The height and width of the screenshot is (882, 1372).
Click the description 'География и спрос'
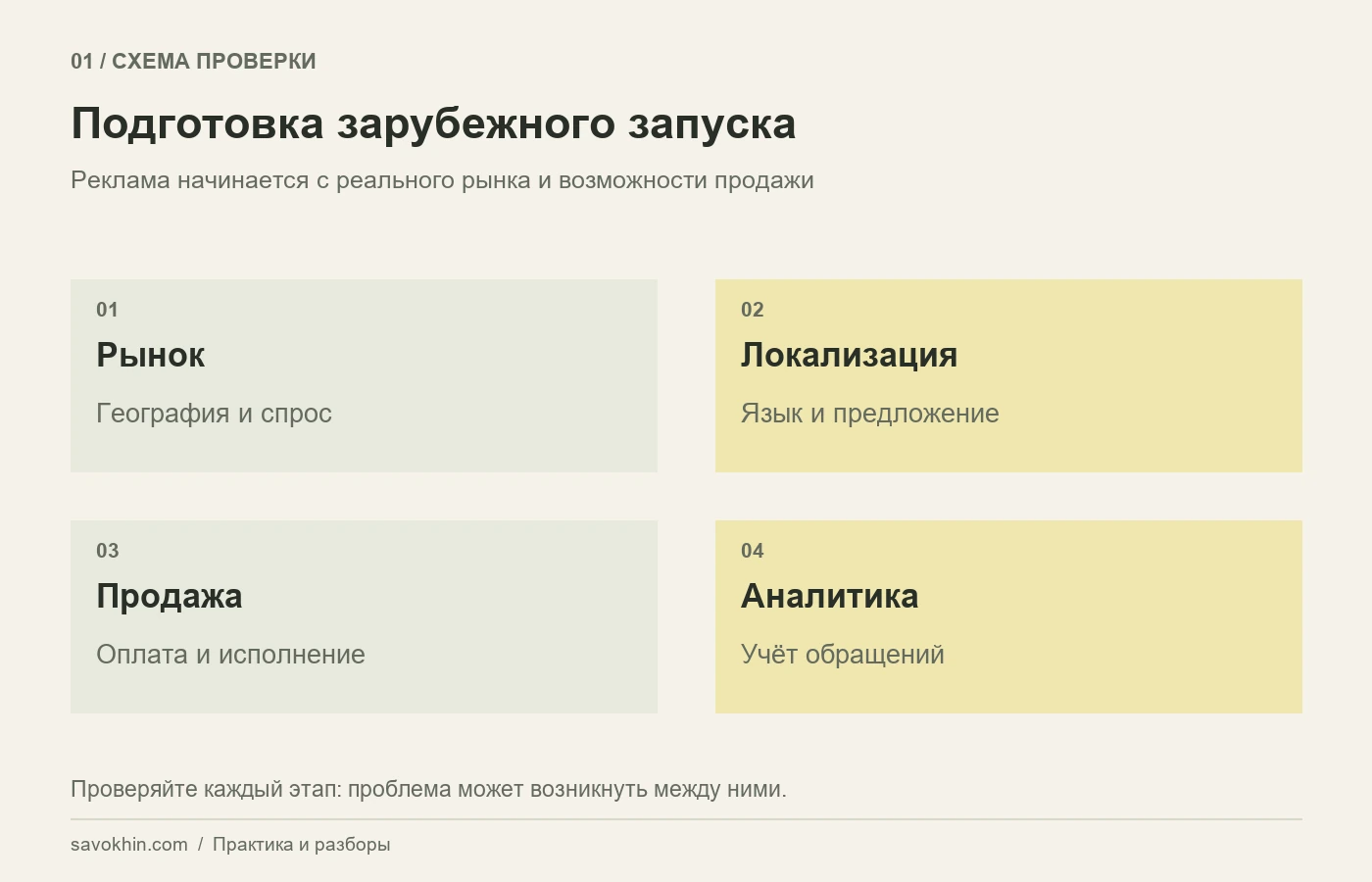214,414
